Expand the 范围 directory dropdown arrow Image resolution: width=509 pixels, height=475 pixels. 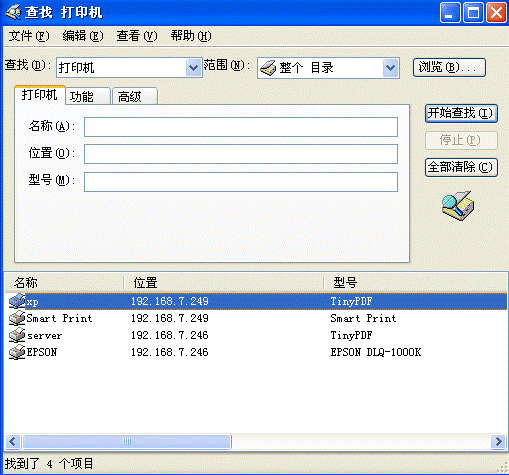[390, 68]
